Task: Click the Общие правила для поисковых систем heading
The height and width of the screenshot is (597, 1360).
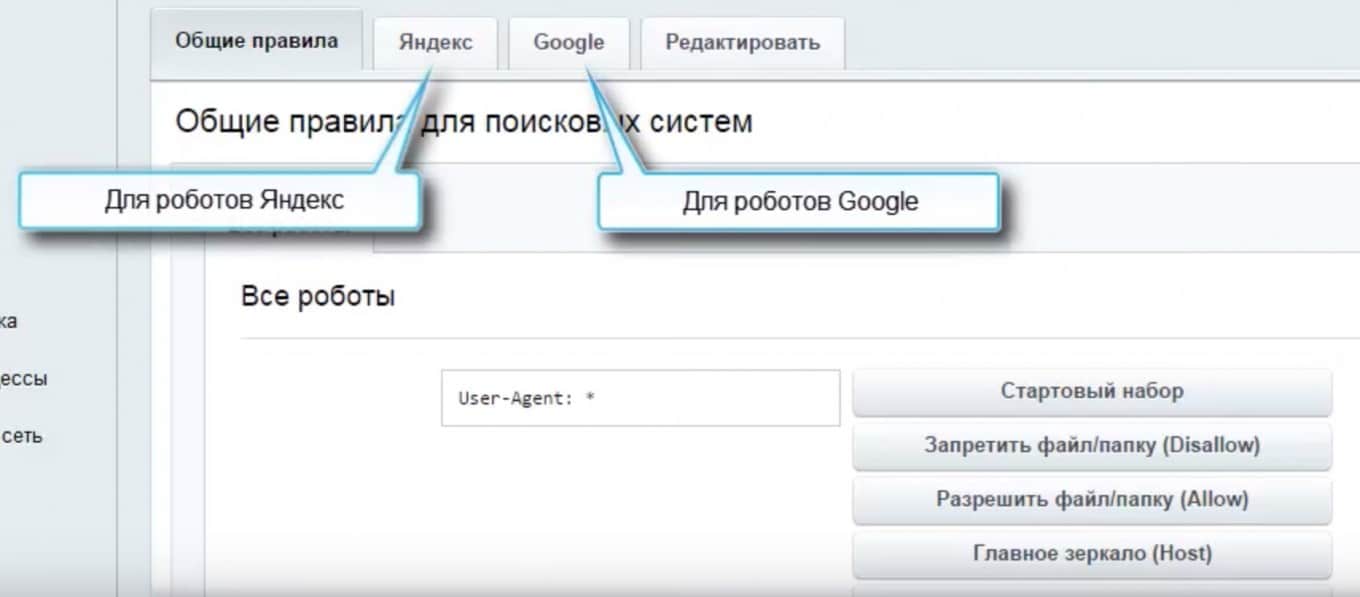Action: 463,122
